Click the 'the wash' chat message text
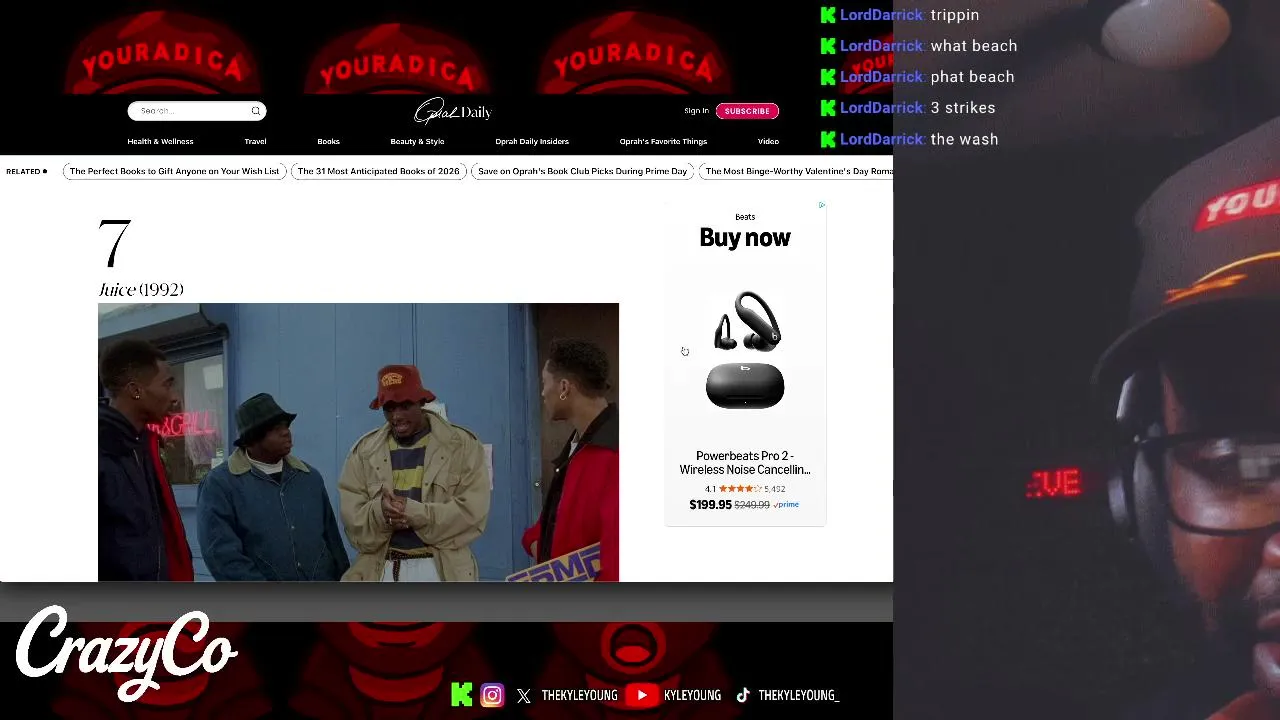Image resolution: width=1280 pixels, height=720 pixels. [964, 139]
